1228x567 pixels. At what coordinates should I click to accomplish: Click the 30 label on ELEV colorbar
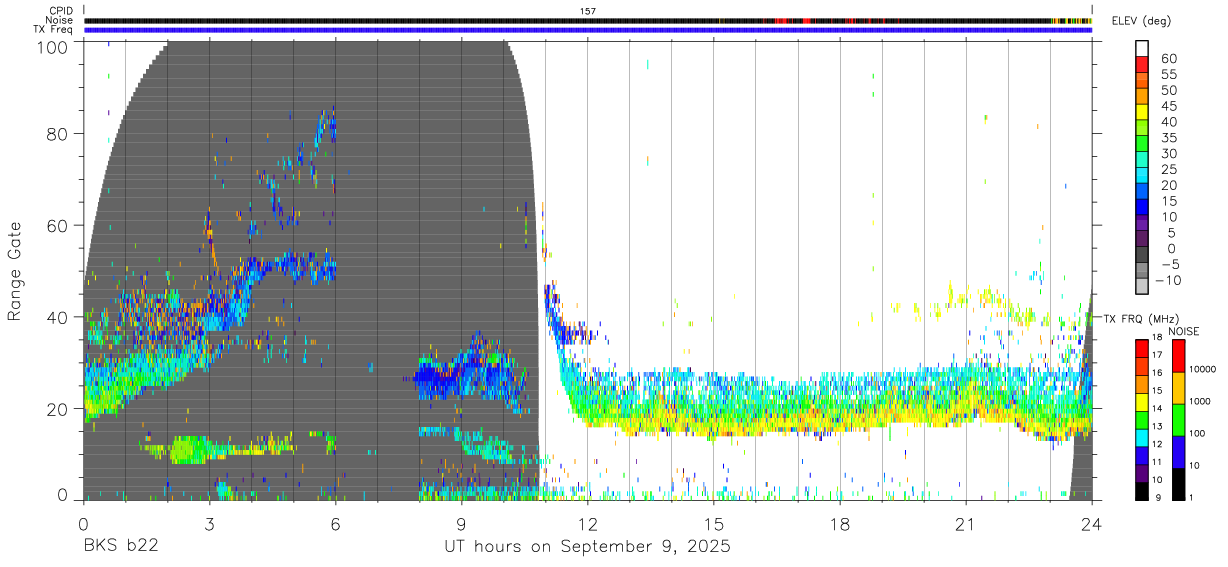(x=1170, y=154)
